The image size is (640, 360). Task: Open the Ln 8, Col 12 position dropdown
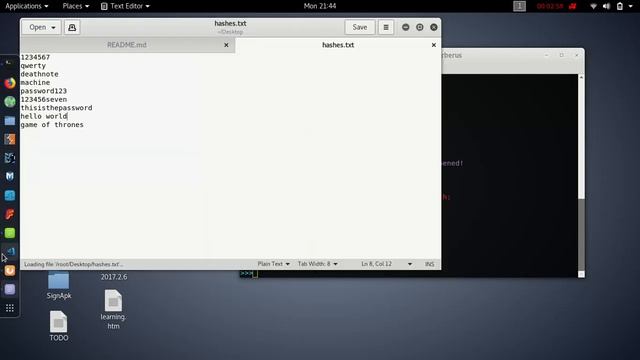coord(387,264)
